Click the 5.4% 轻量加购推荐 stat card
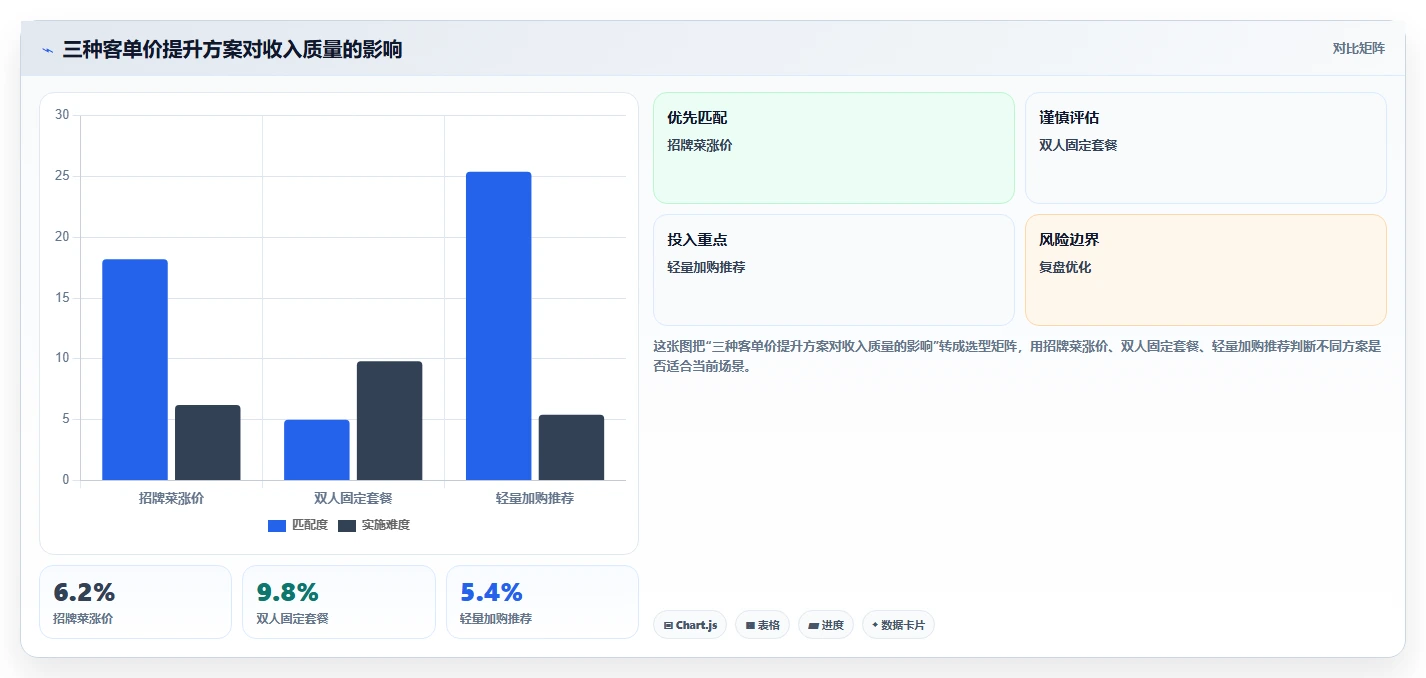 point(542,602)
